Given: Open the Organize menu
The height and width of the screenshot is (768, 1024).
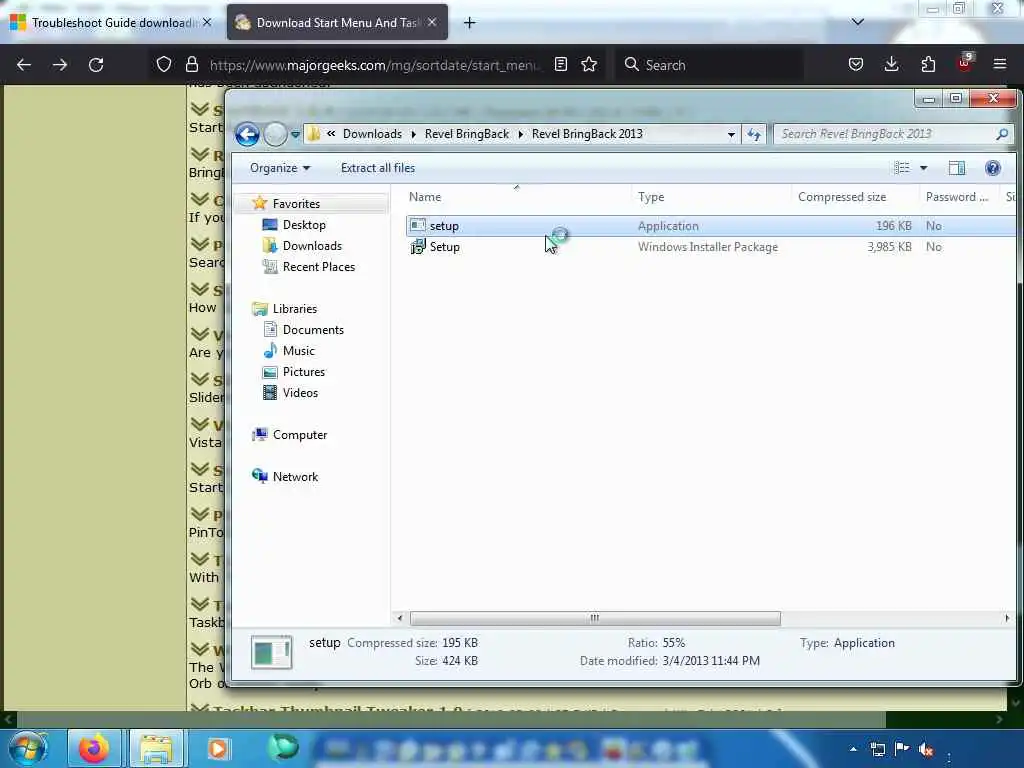Looking at the screenshot, I should (280, 168).
